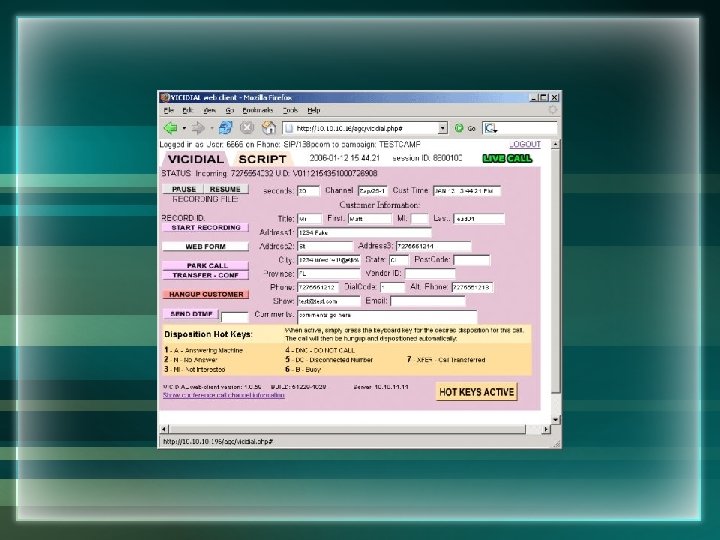Click the Last name input field
The height and width of the screenshot is (540, 720).
click(479, 219)
